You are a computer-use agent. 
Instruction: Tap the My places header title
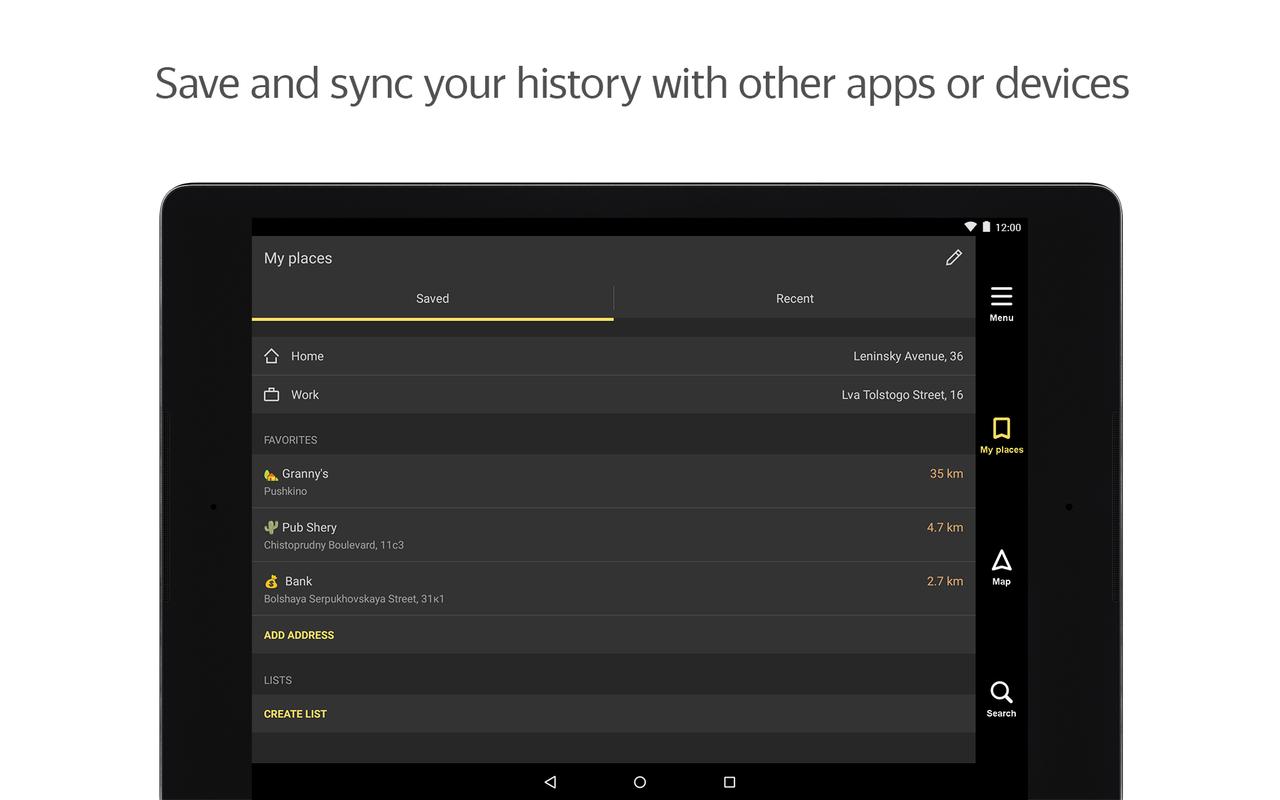298,258
